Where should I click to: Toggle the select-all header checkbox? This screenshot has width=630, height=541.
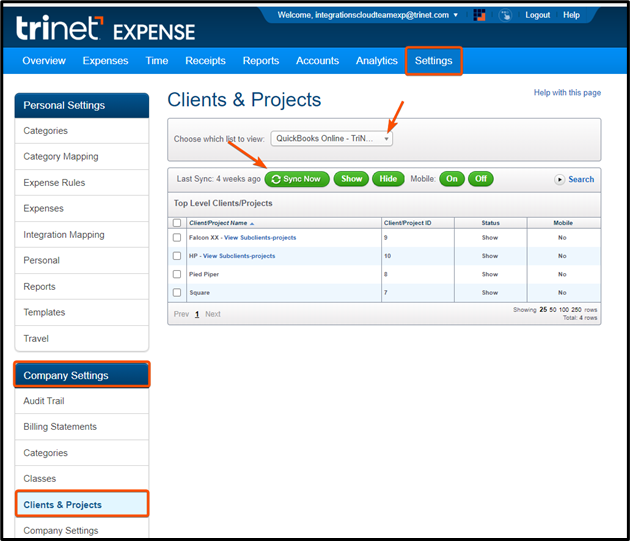[177, 223]
